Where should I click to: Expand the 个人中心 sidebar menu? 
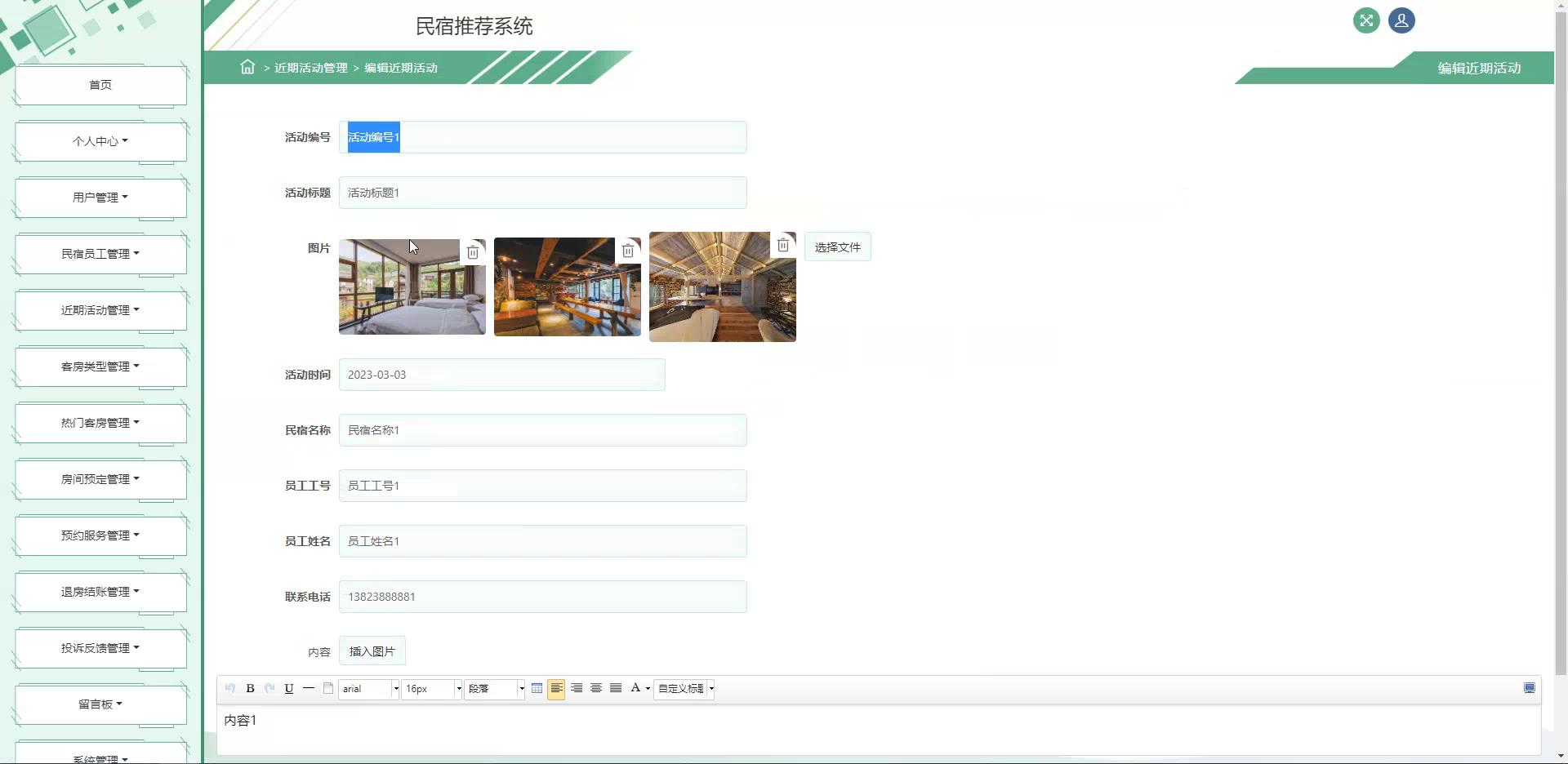click(x=100, y=141)
